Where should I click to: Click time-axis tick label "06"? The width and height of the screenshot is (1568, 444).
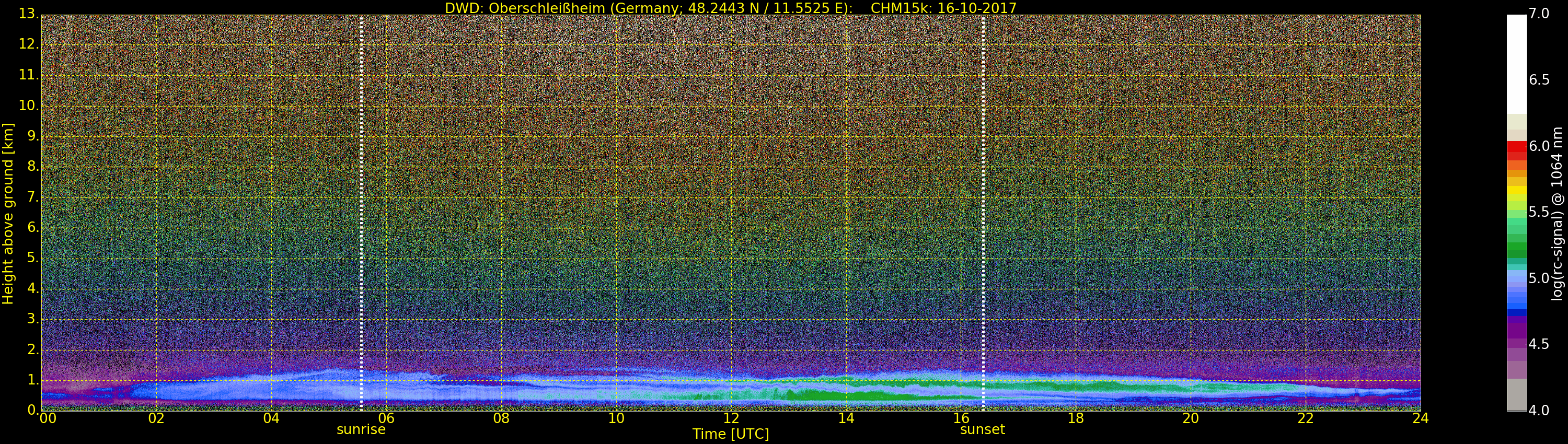(x=387, y=418)
